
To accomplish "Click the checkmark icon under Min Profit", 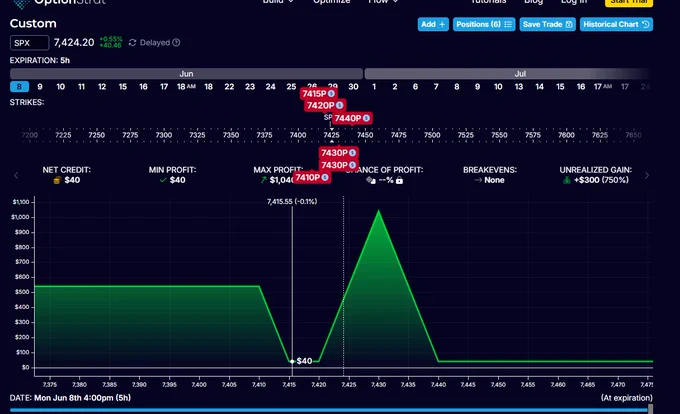I will coord(163,180).
